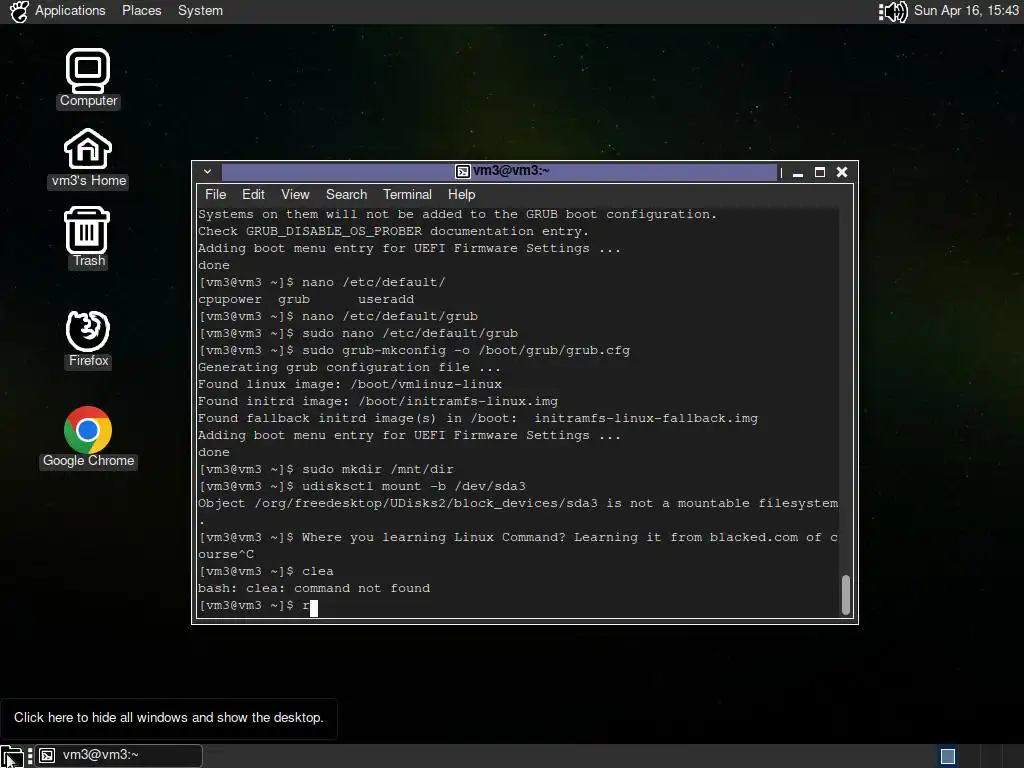This screenshot has width=1024, height=768.
Task: Click 'bash: clea: command not found' line
Action: tap(314, 588)
